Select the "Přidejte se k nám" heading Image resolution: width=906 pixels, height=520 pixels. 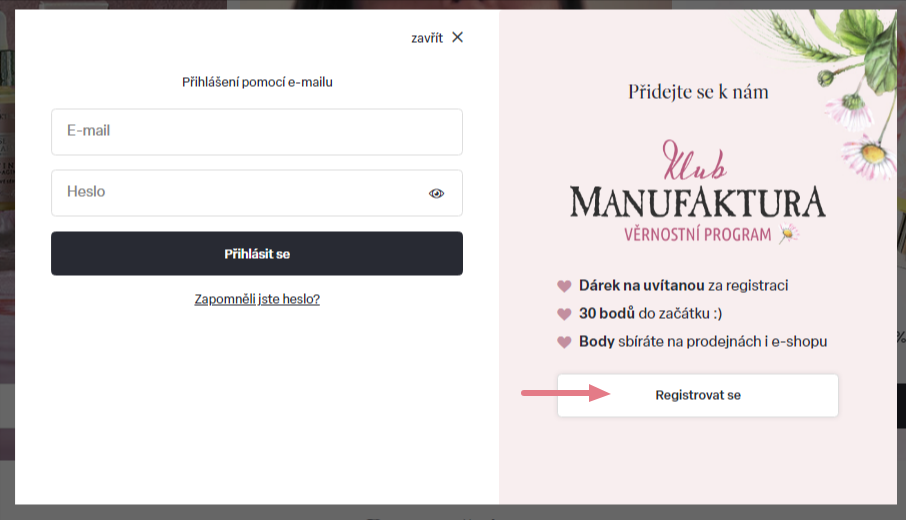(x=698, y=92)
